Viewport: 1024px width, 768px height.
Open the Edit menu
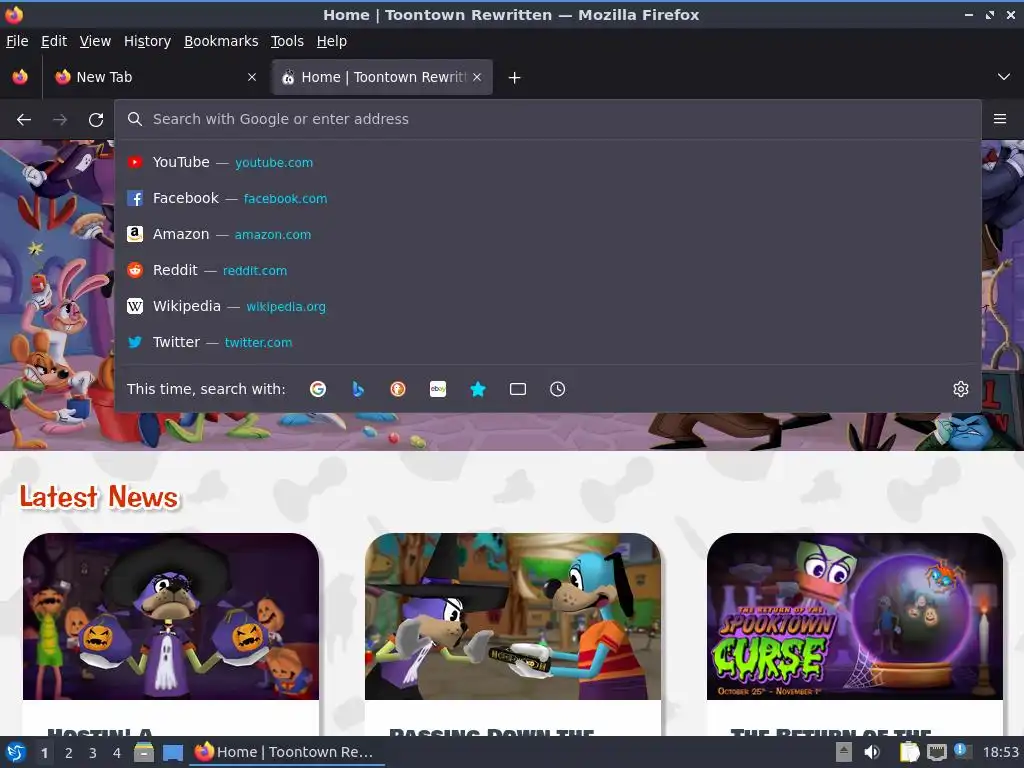(54, 41)
